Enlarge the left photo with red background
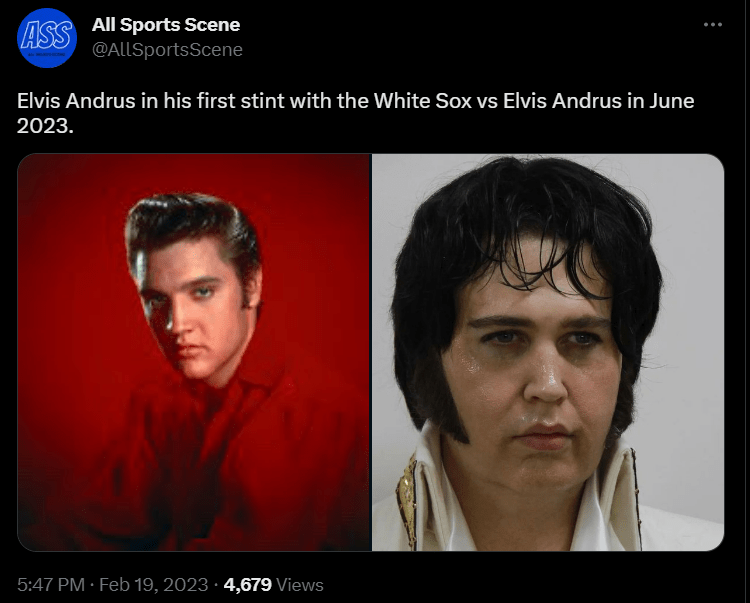750x603 pixels. (195, 352)
